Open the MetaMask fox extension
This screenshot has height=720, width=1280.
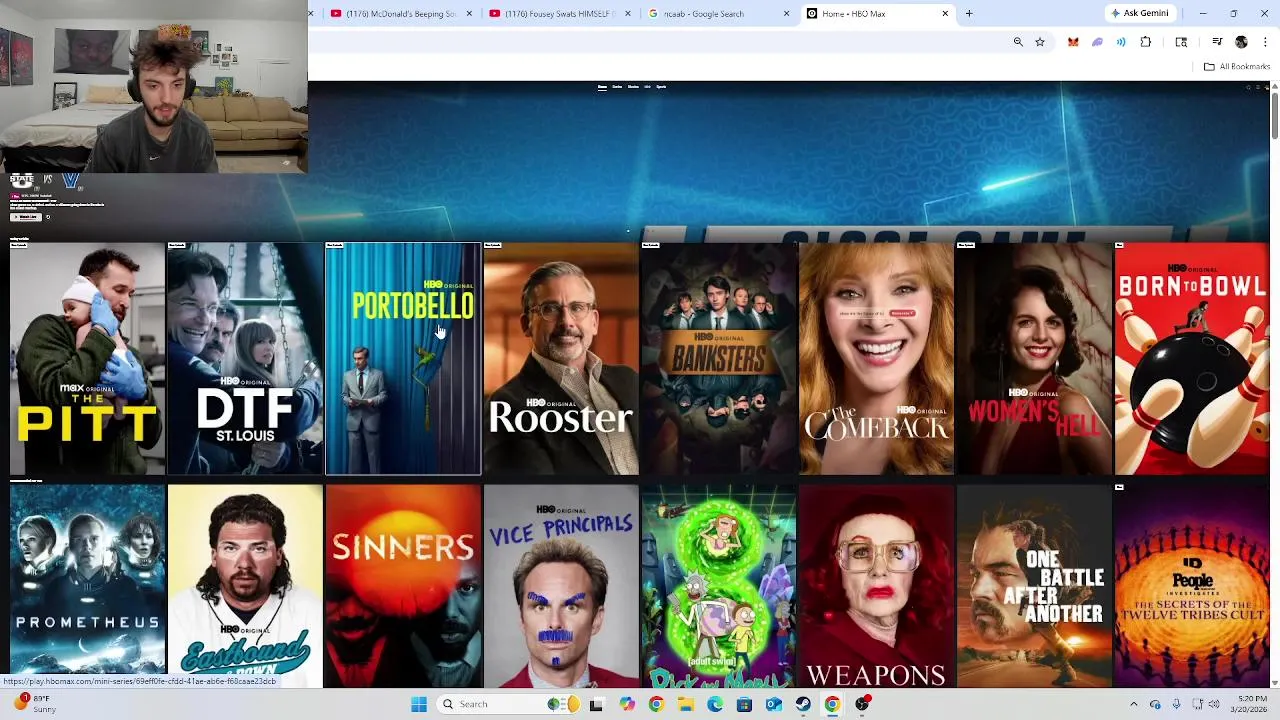(1073, 42)
